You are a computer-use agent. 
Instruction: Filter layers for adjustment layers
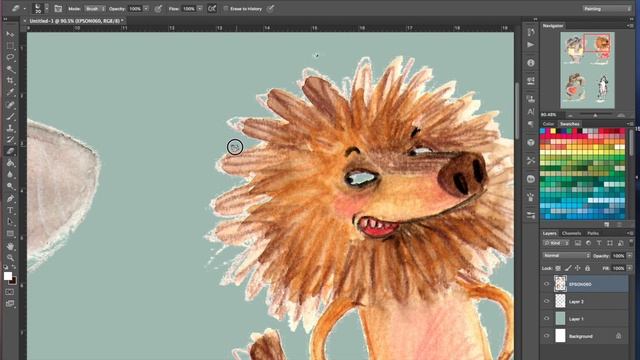pyautogui.click(x=588, y=243)
